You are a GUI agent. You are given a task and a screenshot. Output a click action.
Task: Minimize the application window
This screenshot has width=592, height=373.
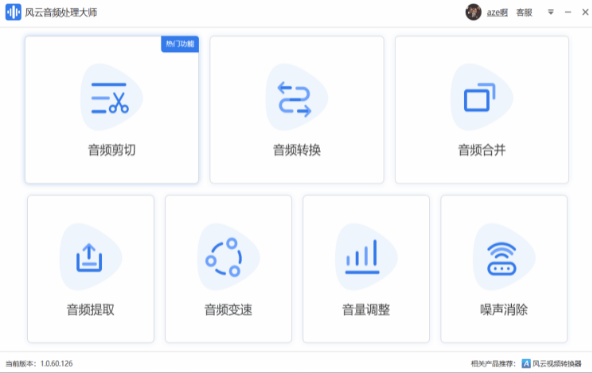tap(568, 12)
